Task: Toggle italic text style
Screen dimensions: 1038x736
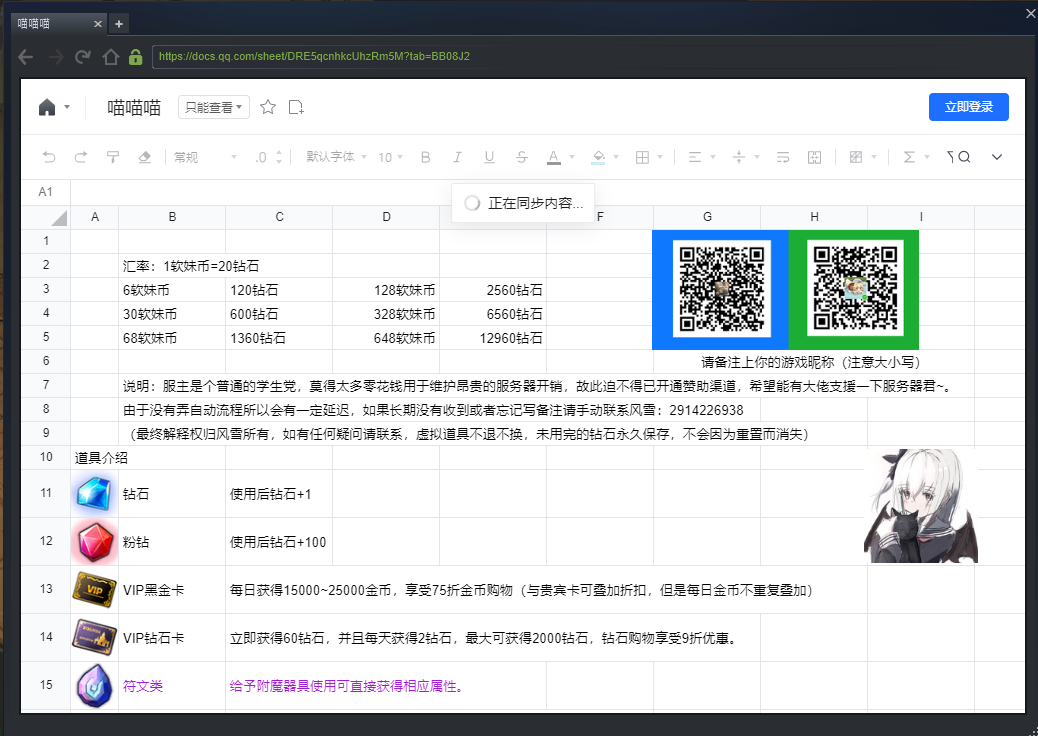Action: pyautogui.click(x=457, y=157)
